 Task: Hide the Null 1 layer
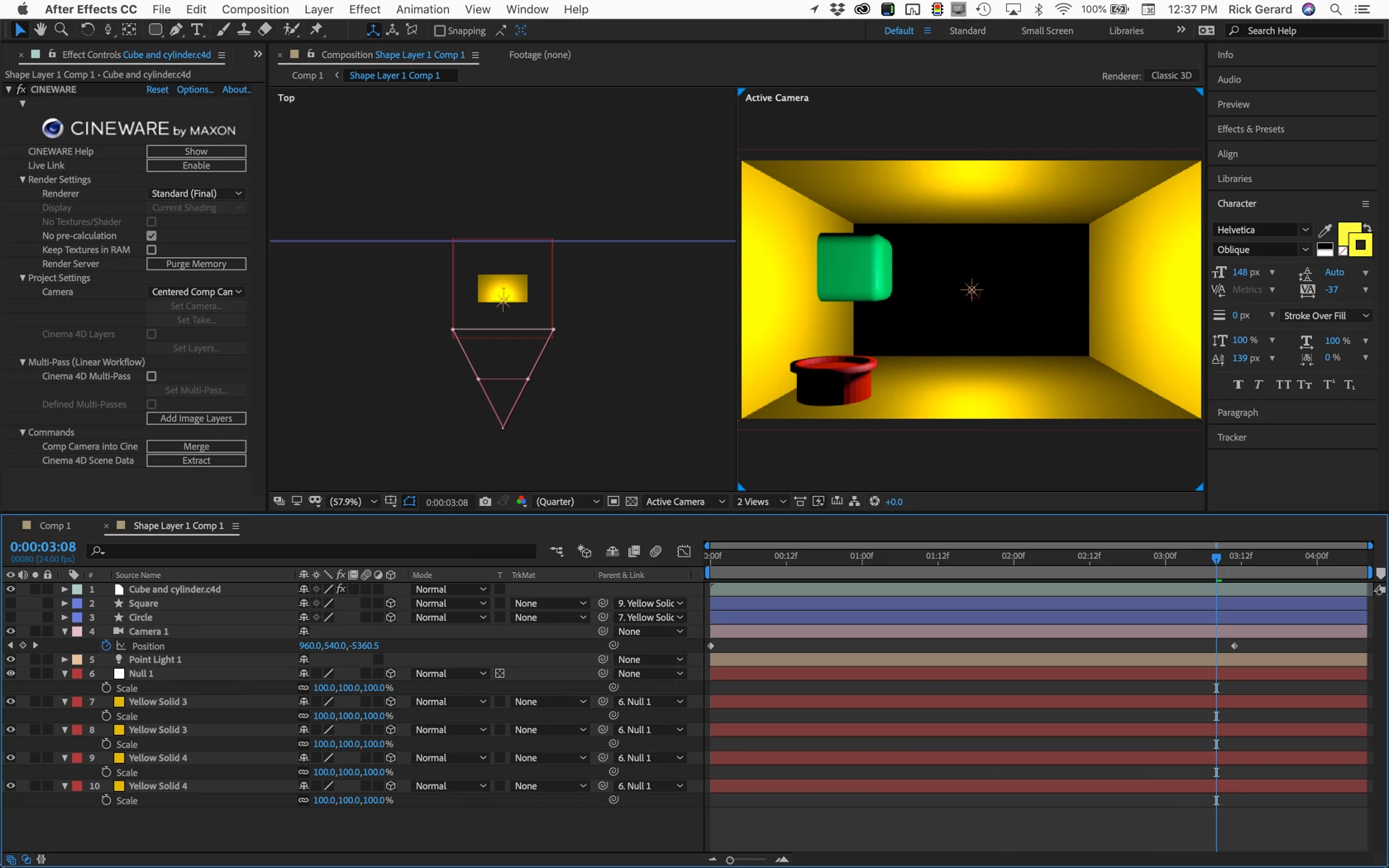click(11, 674)
